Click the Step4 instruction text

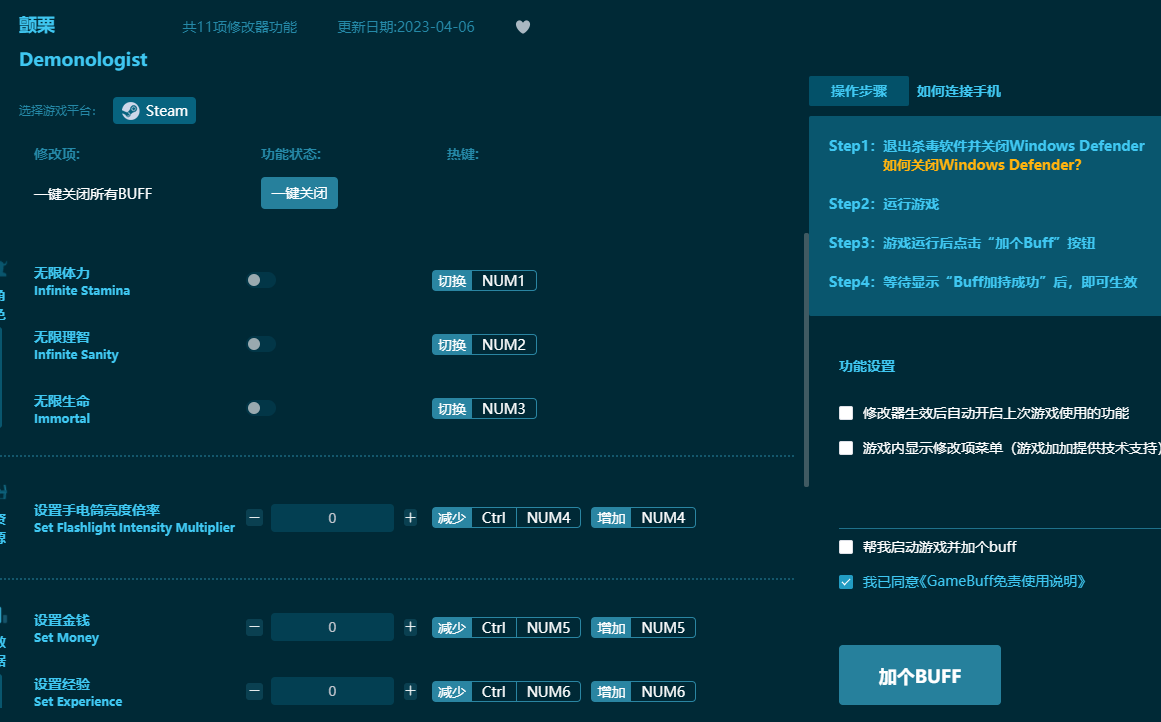pyautogui.click(x=983, y=282)
